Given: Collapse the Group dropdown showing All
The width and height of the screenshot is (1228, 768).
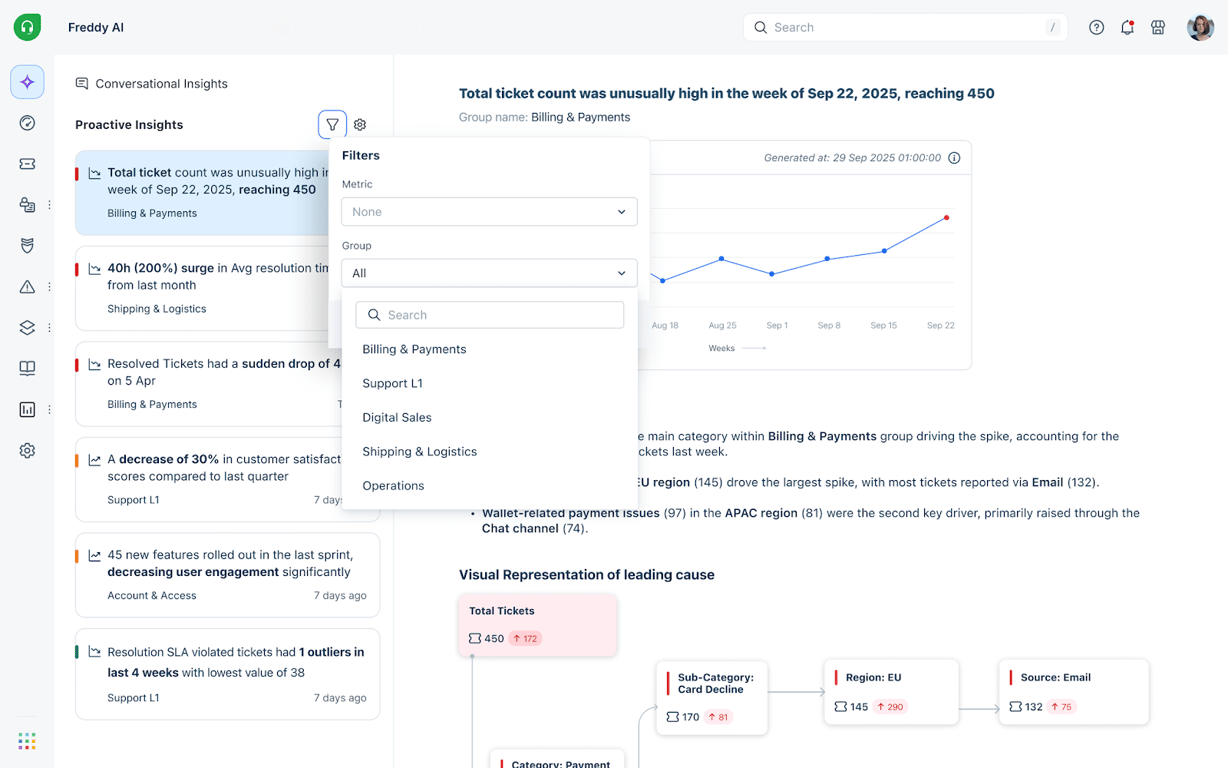Looking at the screenshot, I should 489,273.
